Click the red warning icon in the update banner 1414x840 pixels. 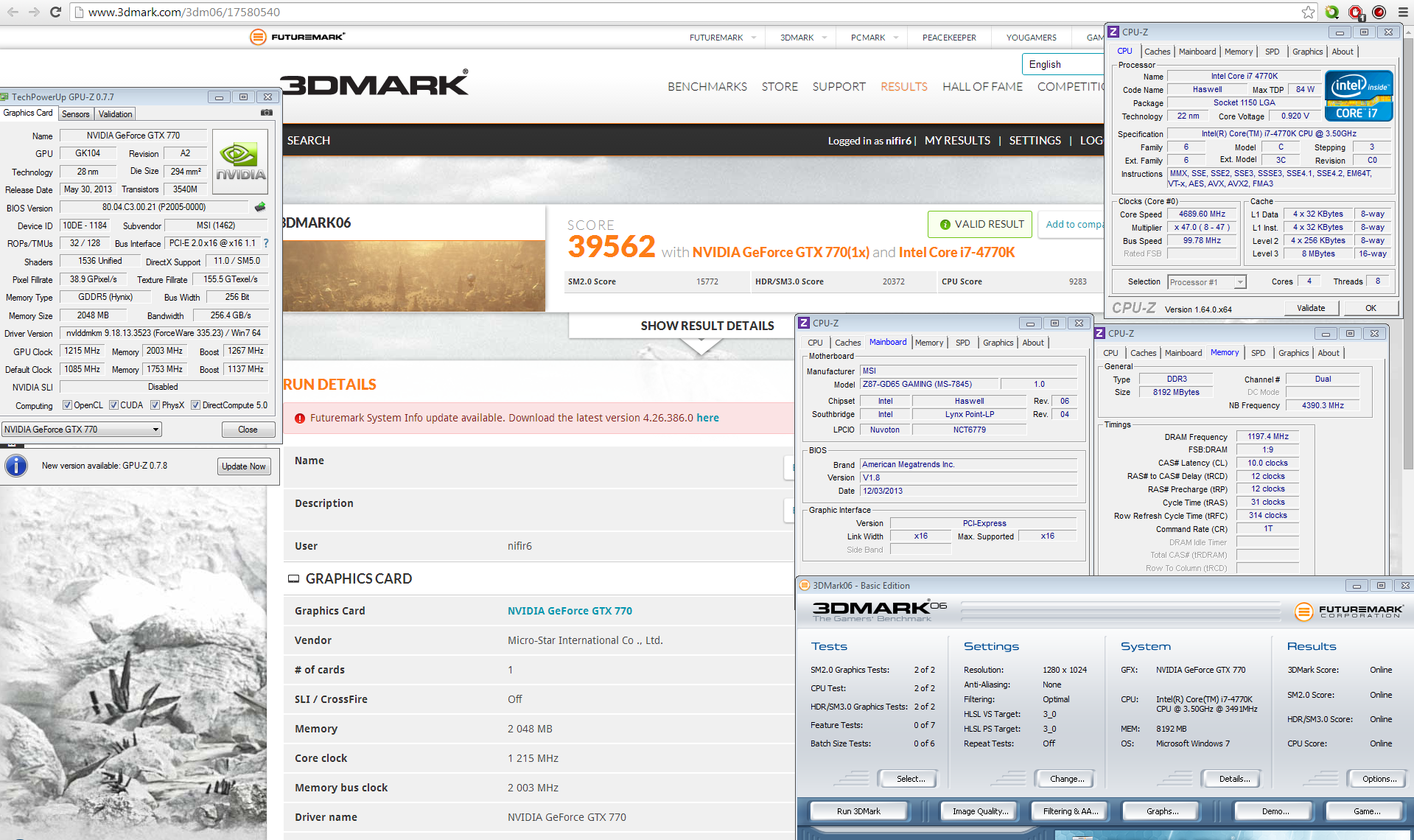(x=300, y=419)
